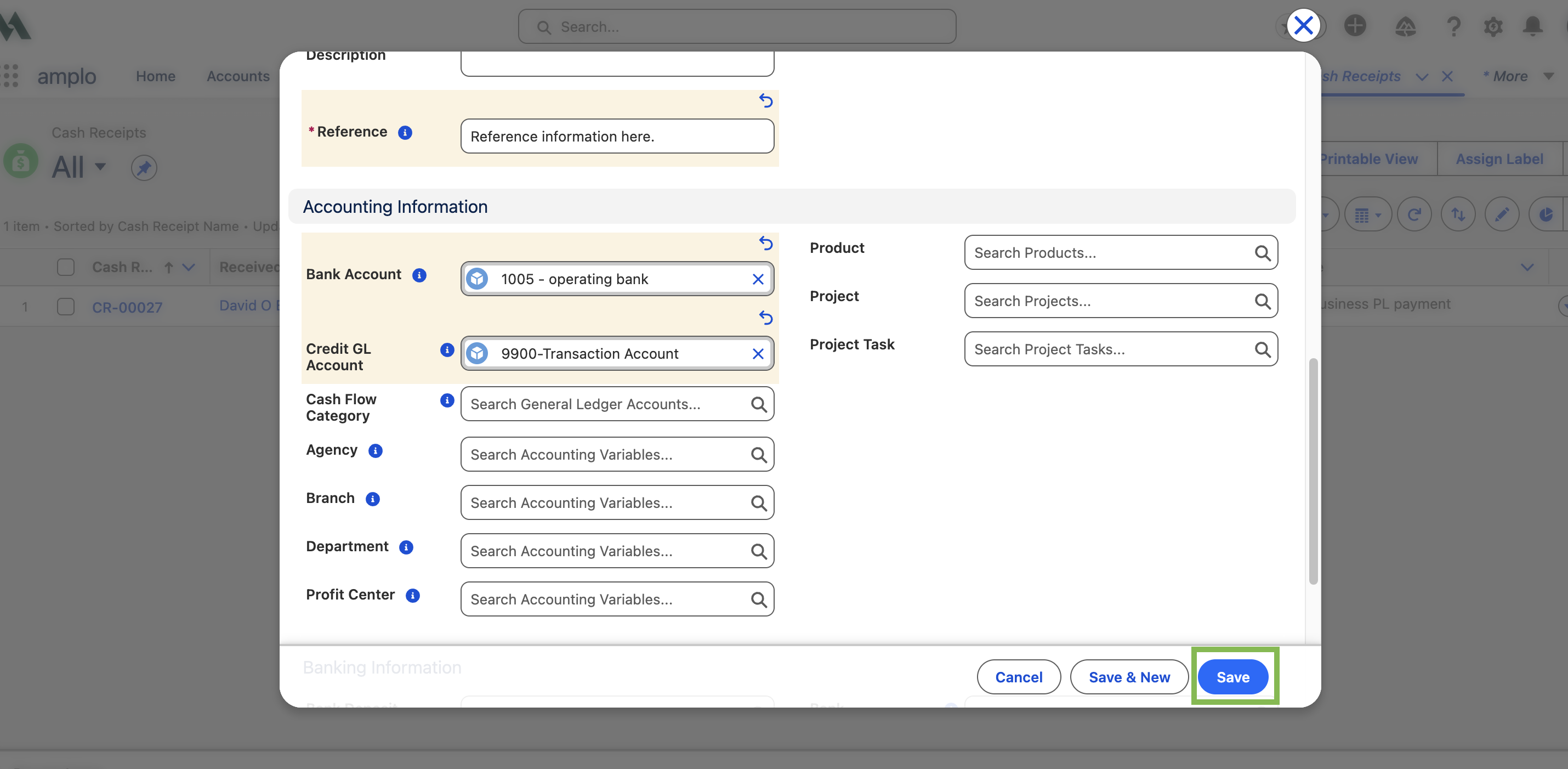Click the Search Project Tasks input field
Viewport: 1568px width, 769px height.
coord(1121,349)
